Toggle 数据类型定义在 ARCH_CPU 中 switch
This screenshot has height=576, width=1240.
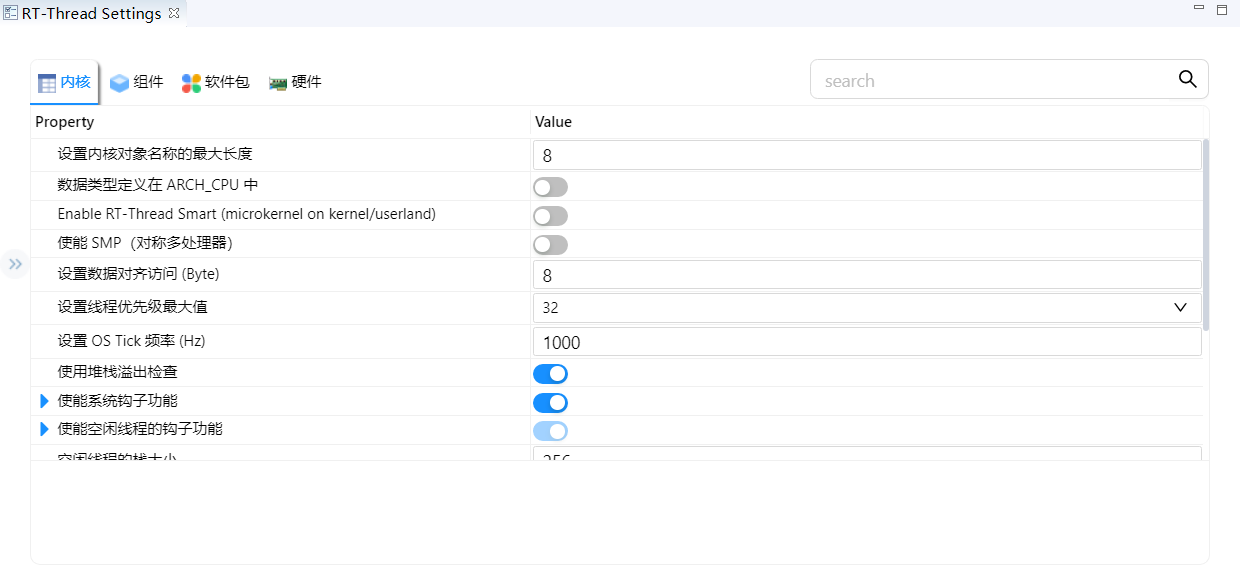[550, 187]
